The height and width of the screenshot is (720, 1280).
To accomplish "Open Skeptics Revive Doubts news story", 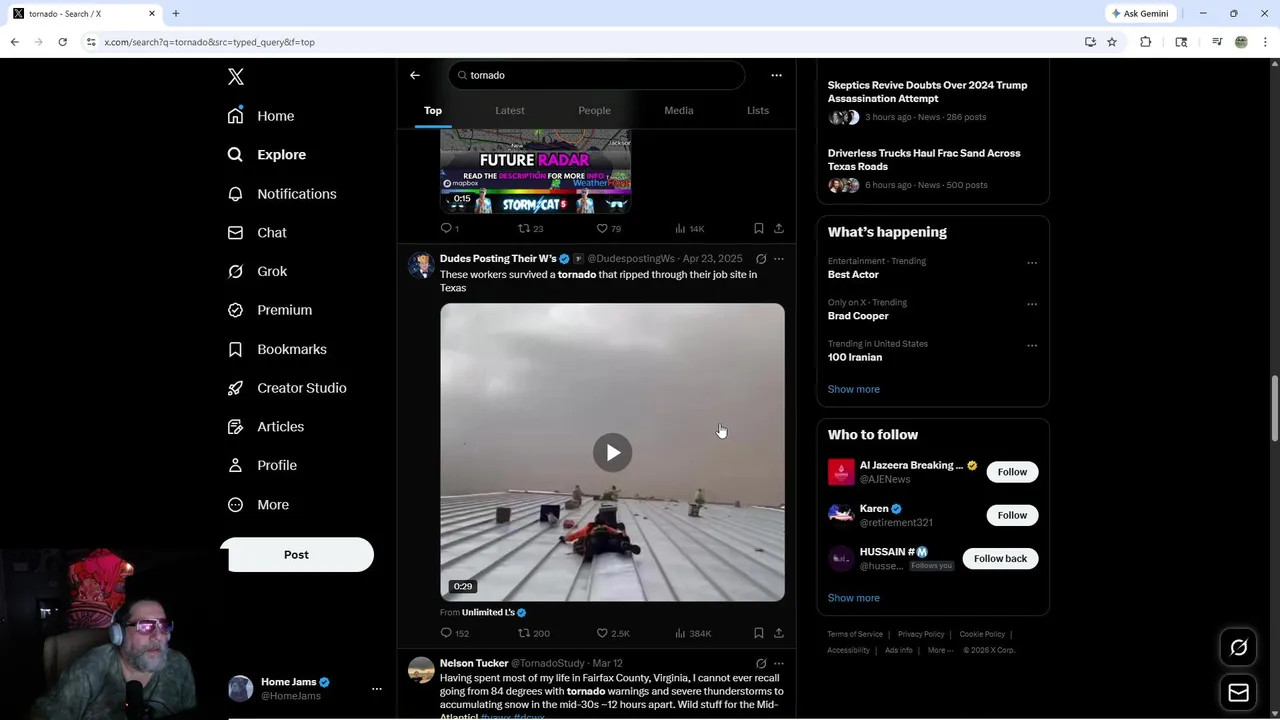I will [x=927, y=92].
